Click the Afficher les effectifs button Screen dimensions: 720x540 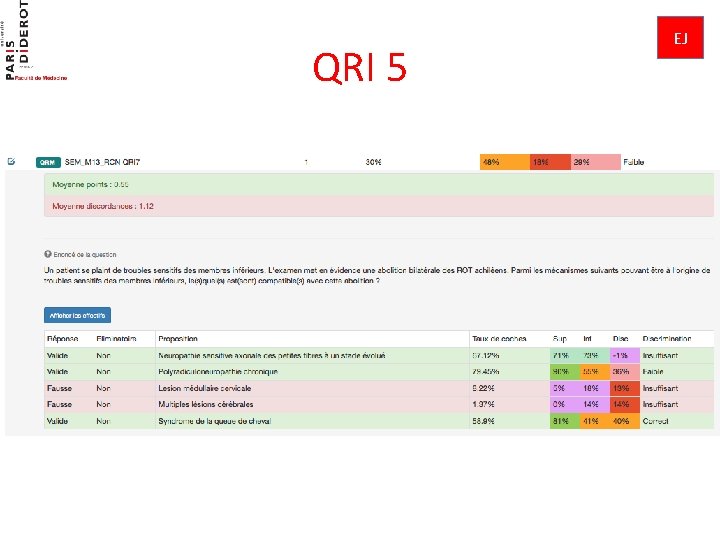(78, 315)
